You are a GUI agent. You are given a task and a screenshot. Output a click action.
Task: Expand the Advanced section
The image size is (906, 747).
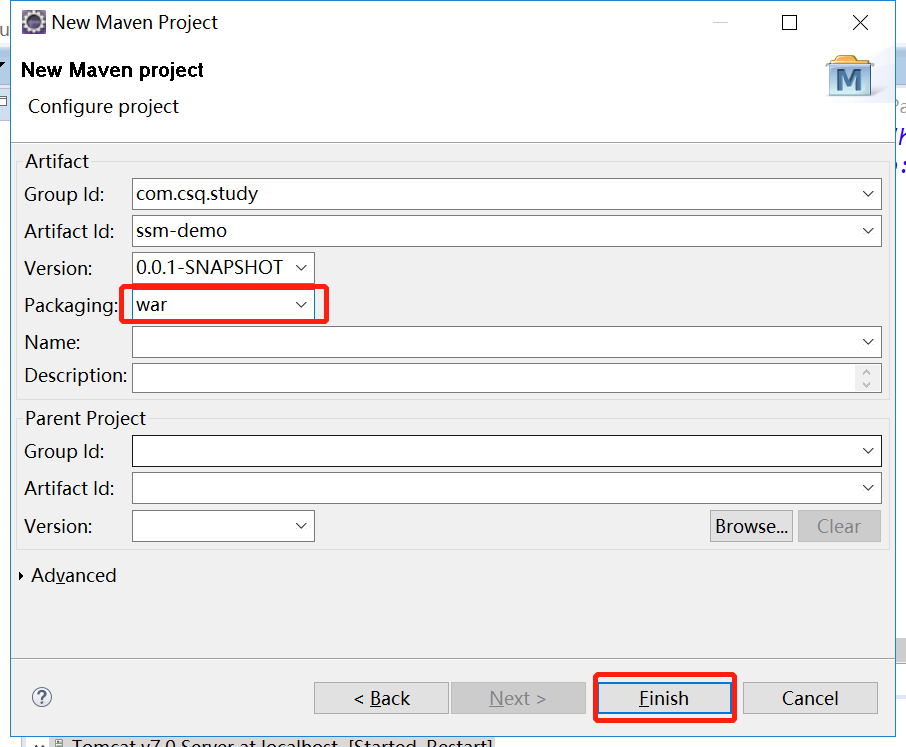[x=21, y=576]
